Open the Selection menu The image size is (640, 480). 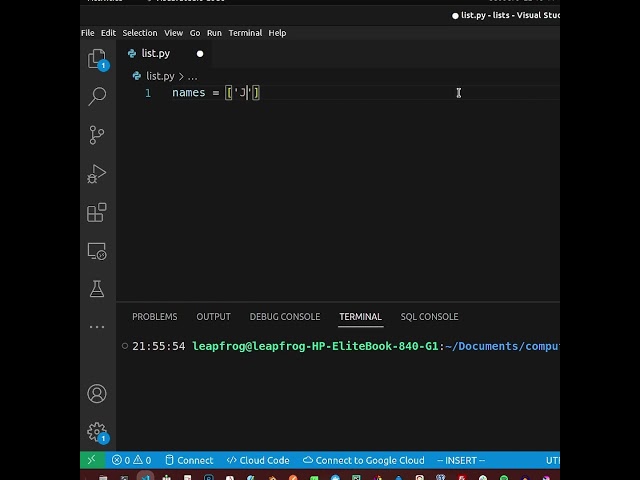[x=140, y=33]
